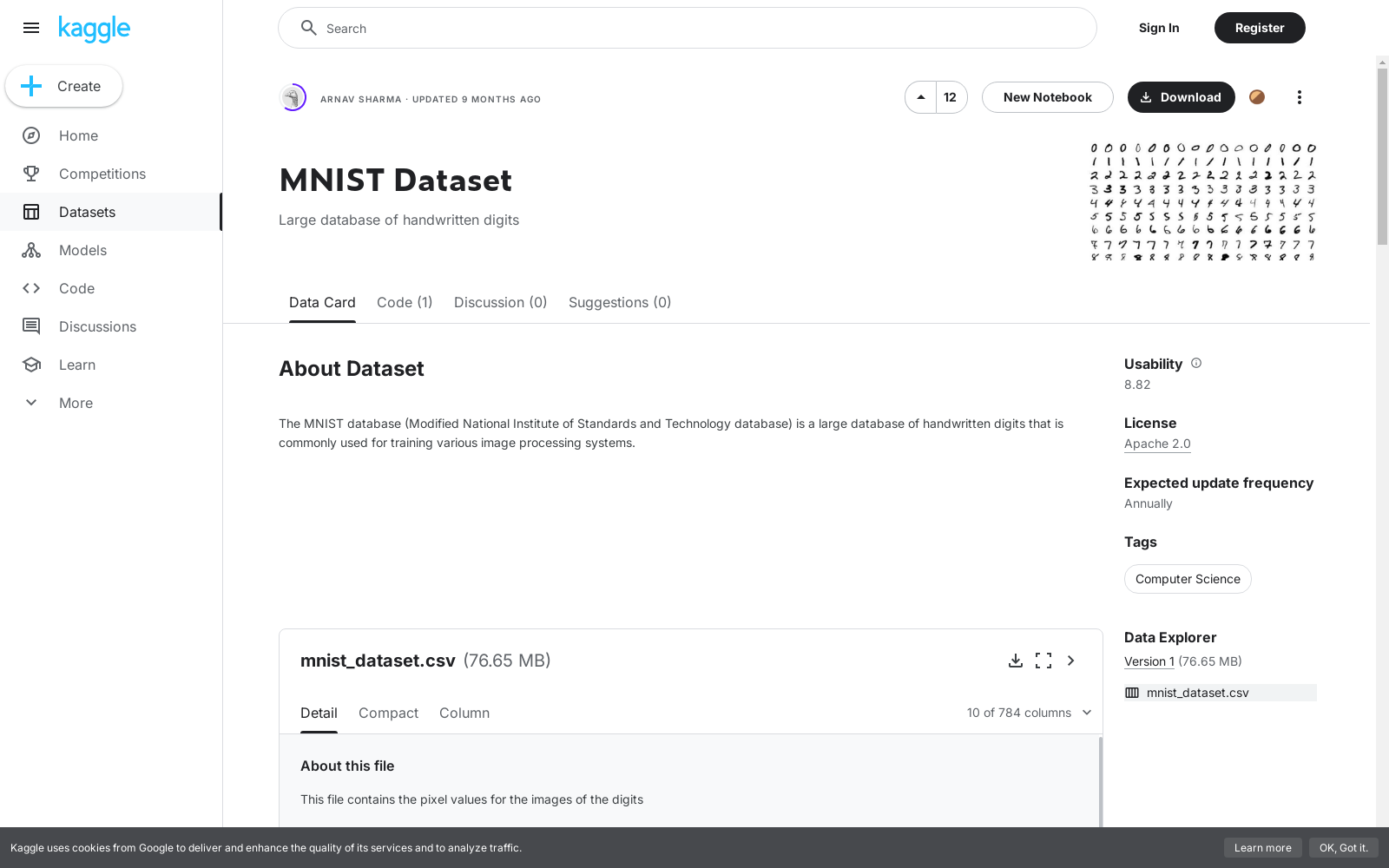Click the Usability info icon
1389x868 pixels.
coord(1196,363)
